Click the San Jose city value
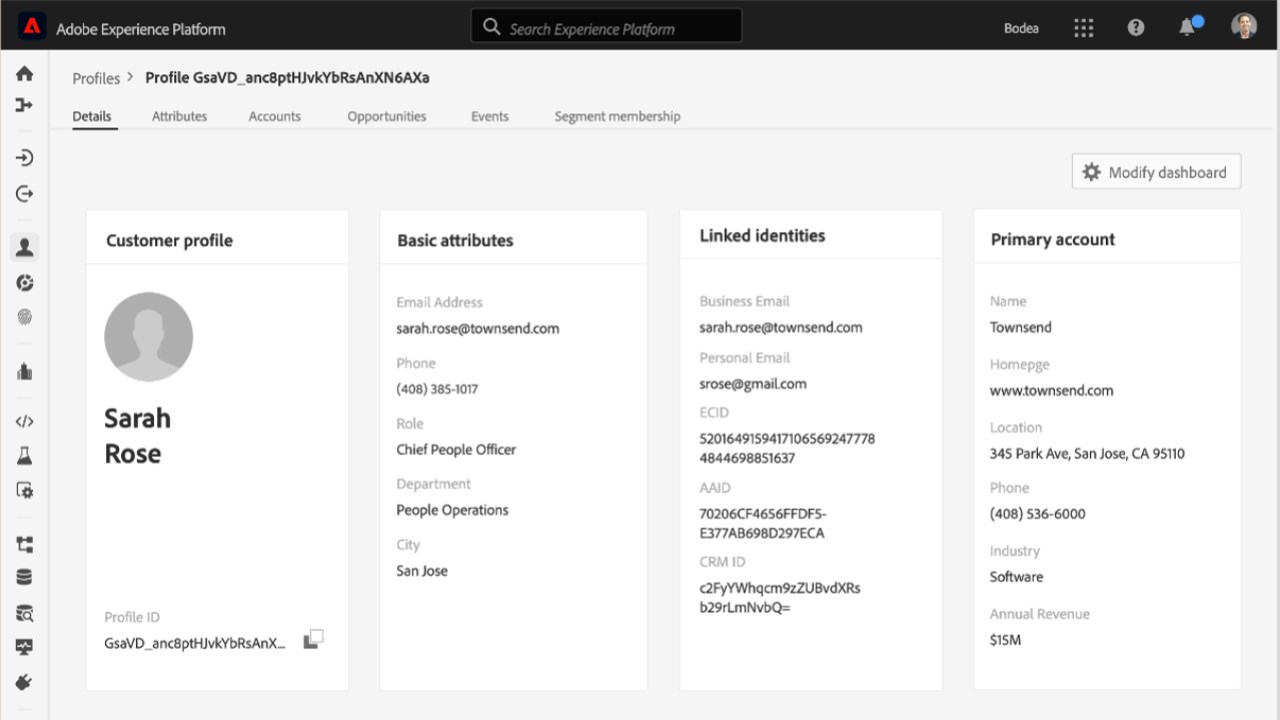The height and width of the screenshot is (720, 1280). (422, 571)
